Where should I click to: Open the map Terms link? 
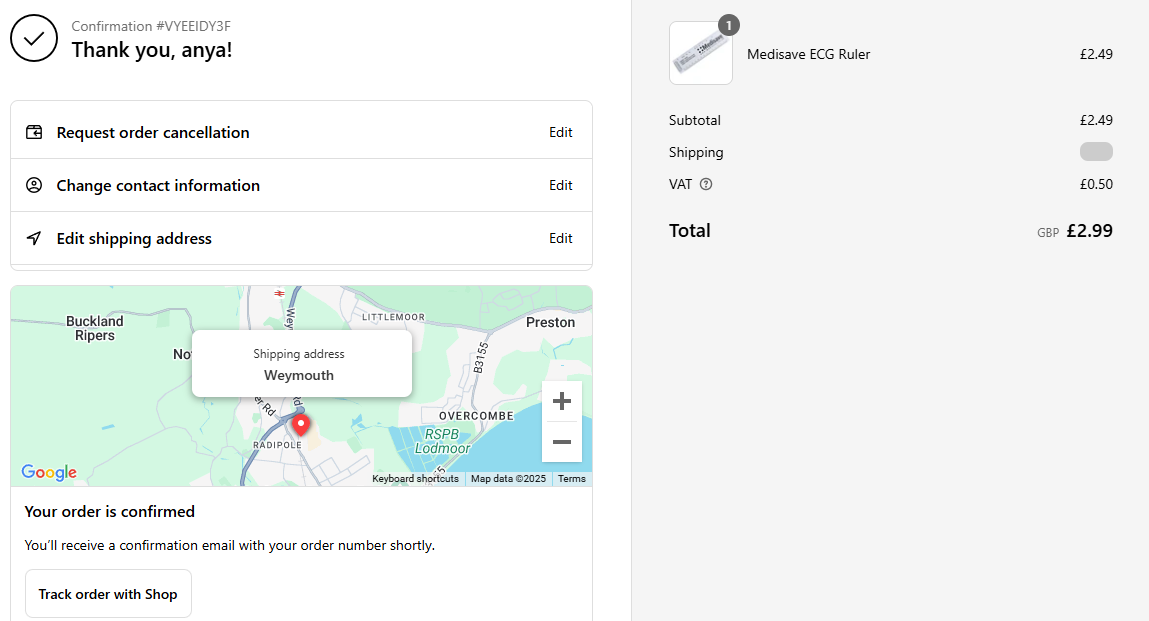click(572, 479)
